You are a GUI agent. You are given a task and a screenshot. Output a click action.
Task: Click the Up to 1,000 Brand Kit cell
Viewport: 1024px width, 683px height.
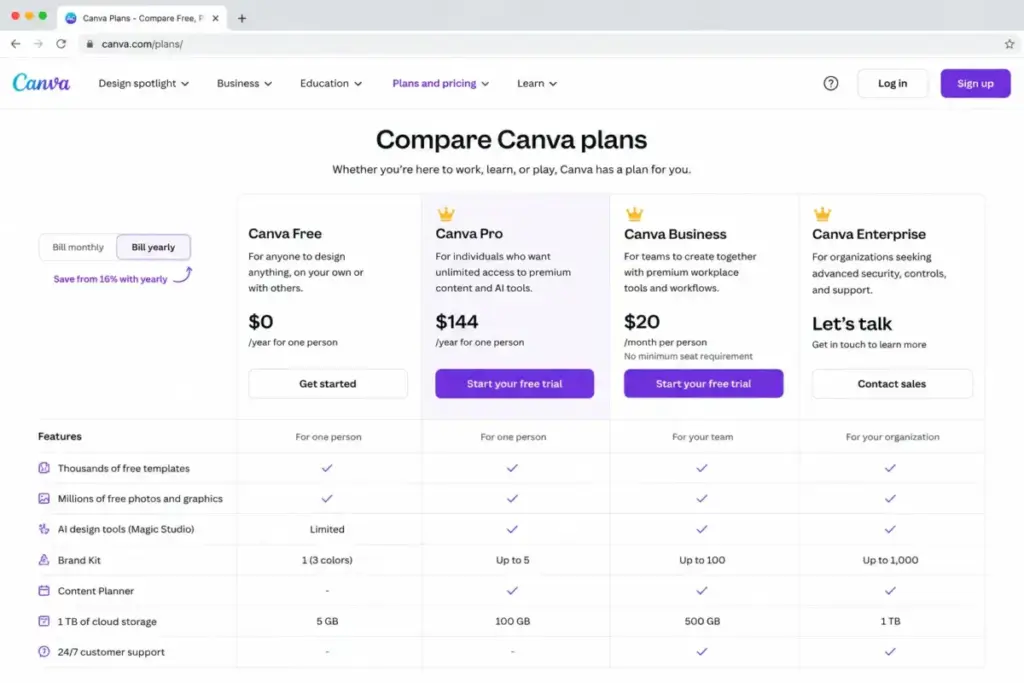(x=890, y=560)
